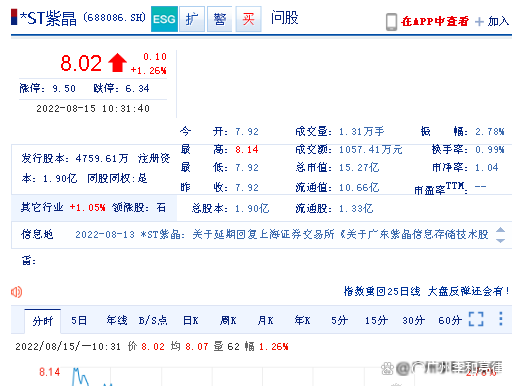Open the 2022-08-13 *ST紫晶 announcement link

[x=282, y=235]
